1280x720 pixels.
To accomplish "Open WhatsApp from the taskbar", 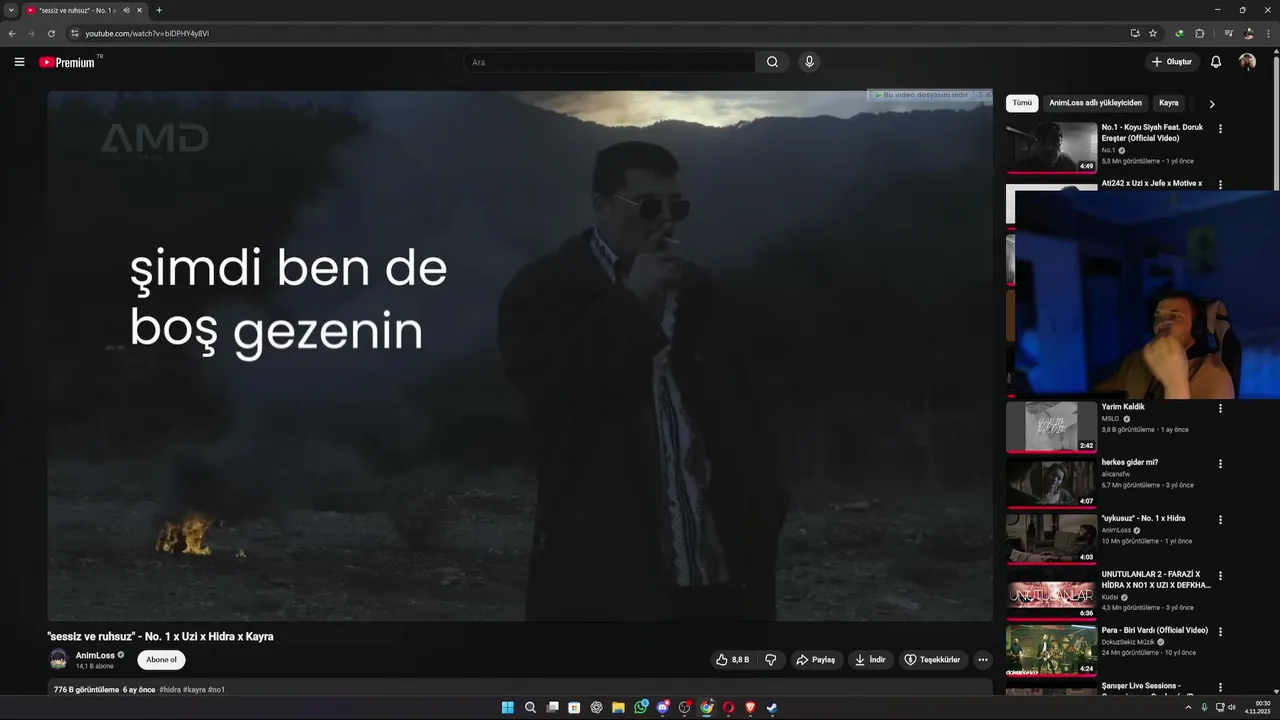I will (641, 707).
